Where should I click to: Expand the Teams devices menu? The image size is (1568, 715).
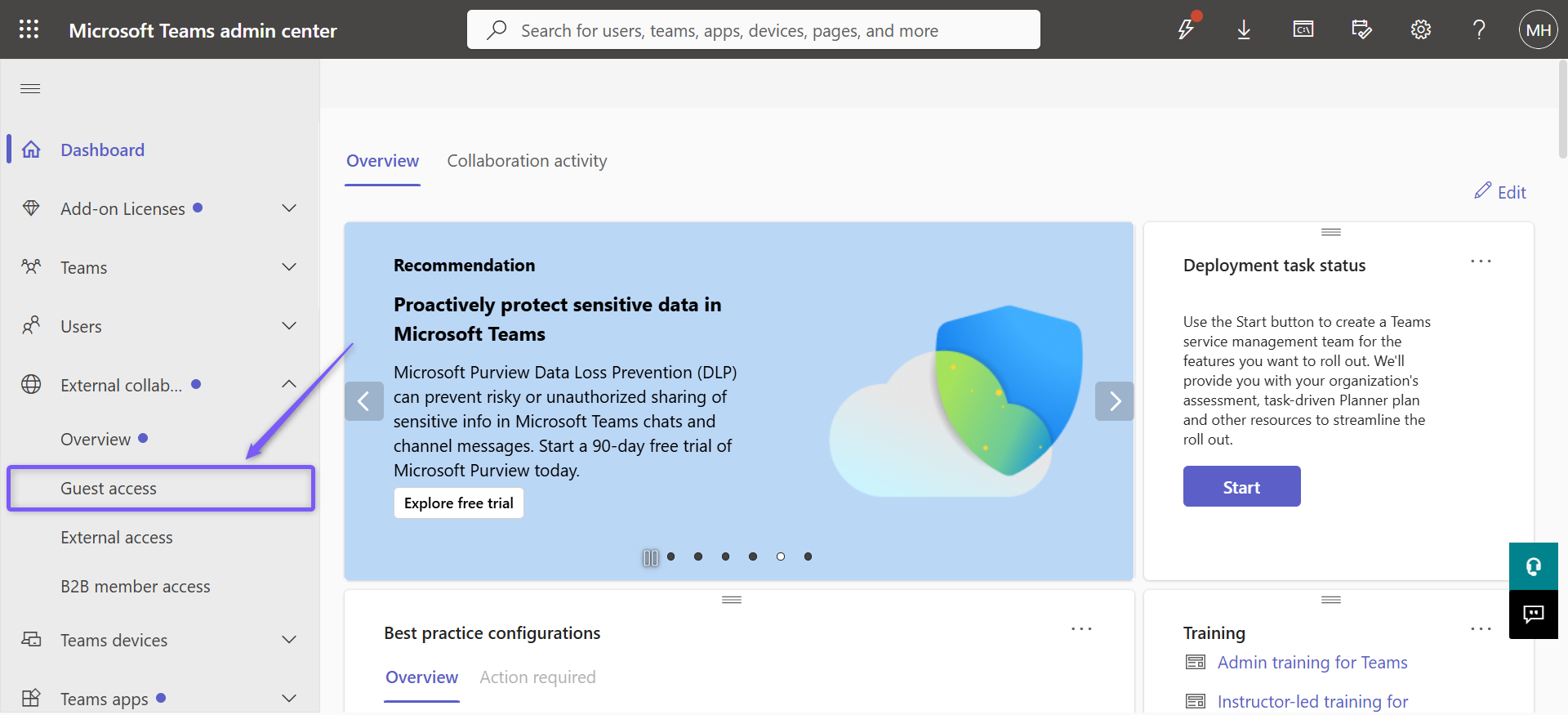(289, 640)
